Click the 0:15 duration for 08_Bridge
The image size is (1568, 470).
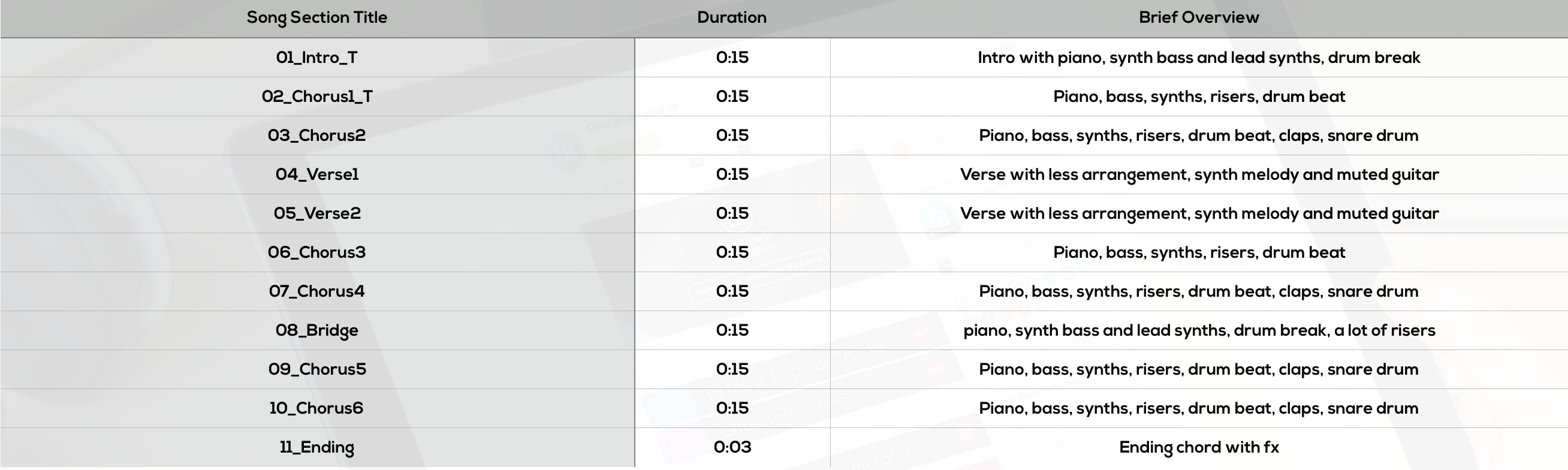732,330
